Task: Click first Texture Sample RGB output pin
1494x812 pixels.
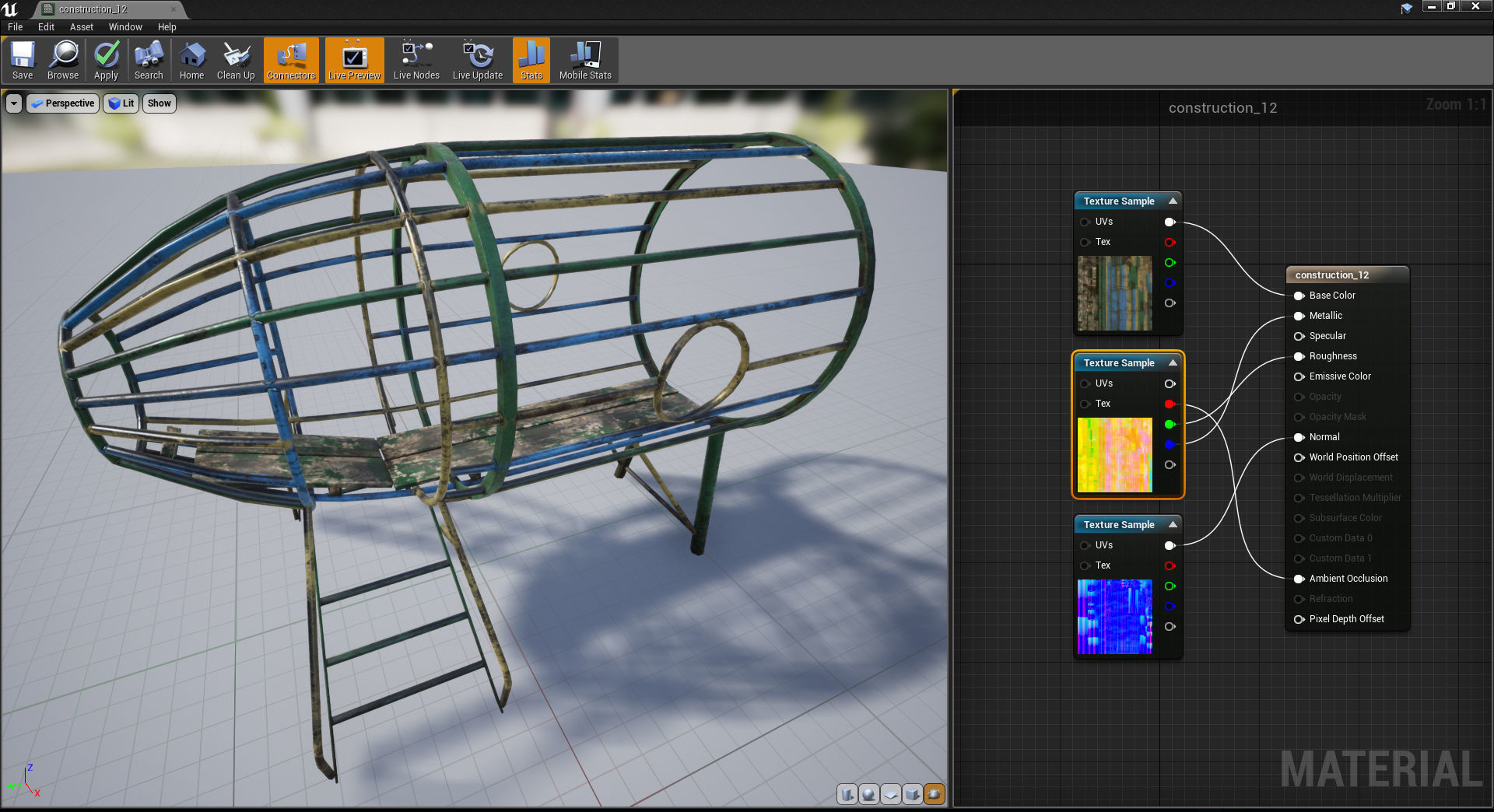Action: (1170, 222)
